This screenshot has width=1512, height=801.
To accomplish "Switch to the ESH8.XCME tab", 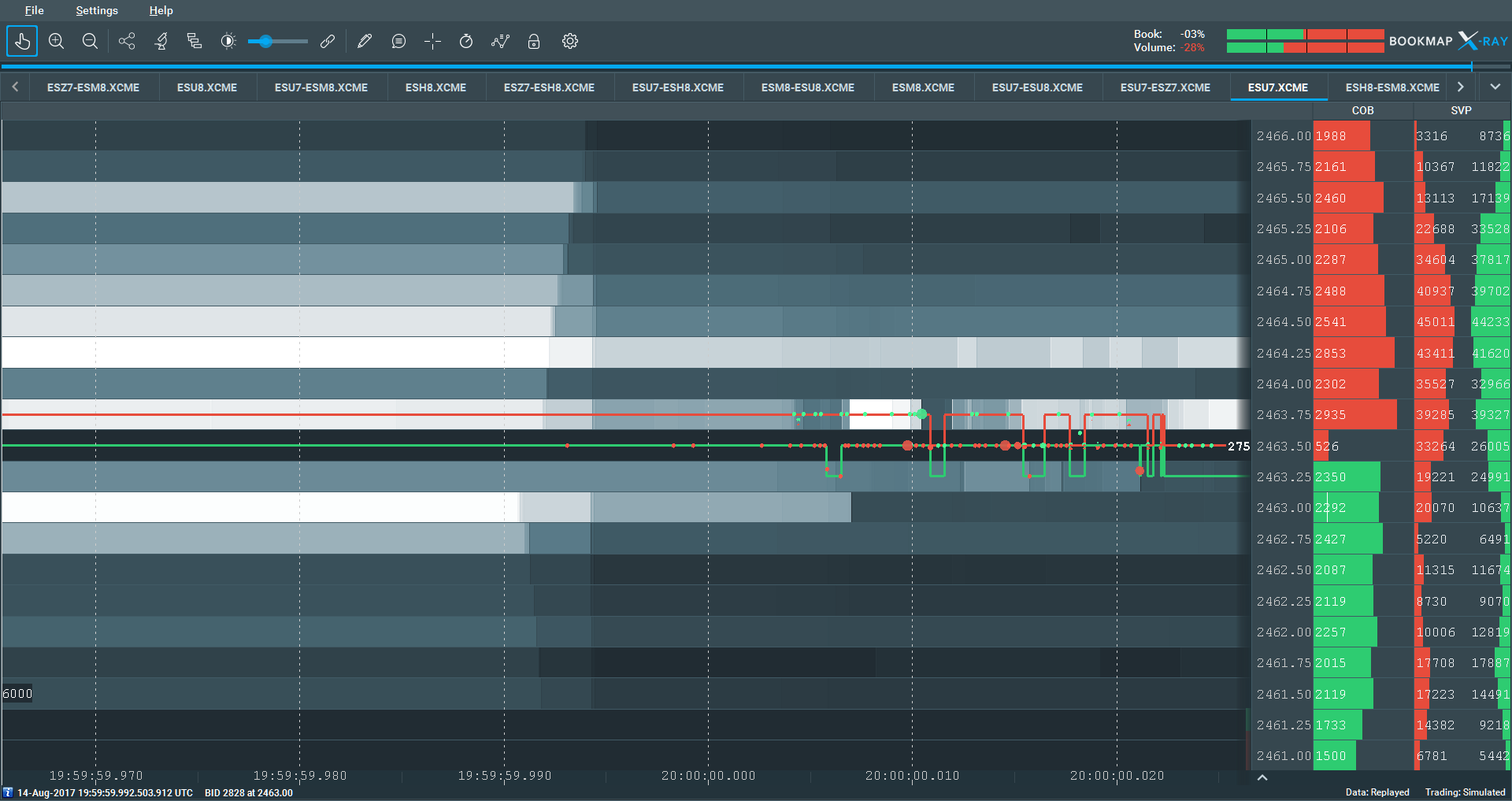I will tap(435, 87).
